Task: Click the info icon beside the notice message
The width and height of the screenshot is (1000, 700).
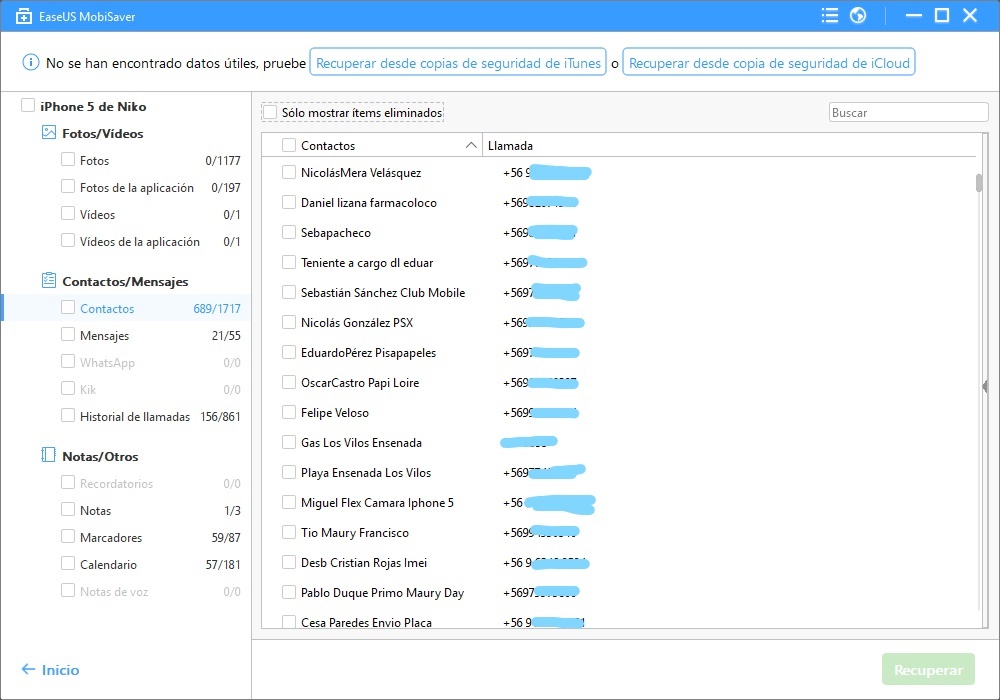Action: 31,63
